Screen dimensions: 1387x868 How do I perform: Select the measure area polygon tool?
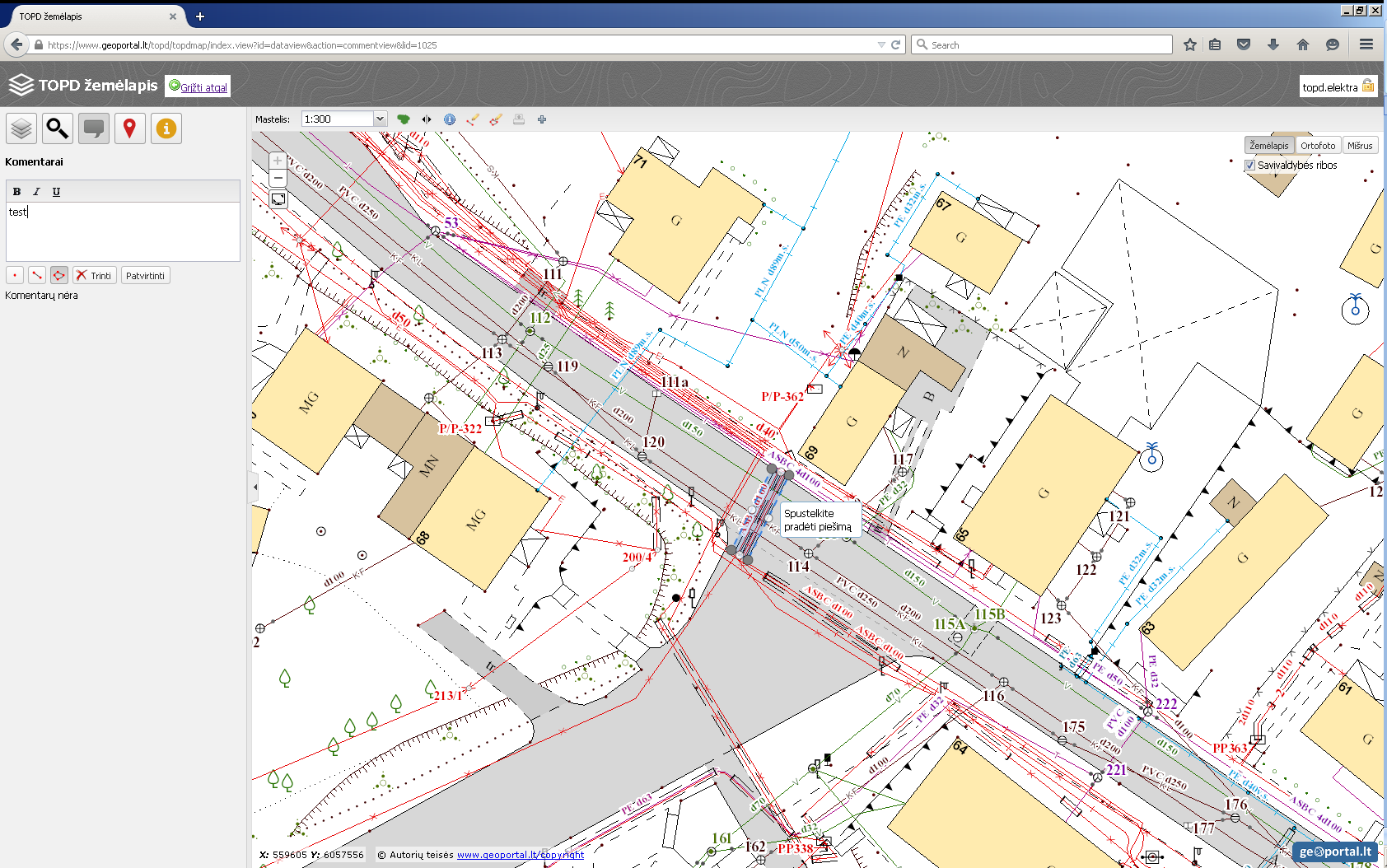coord(496,119)
